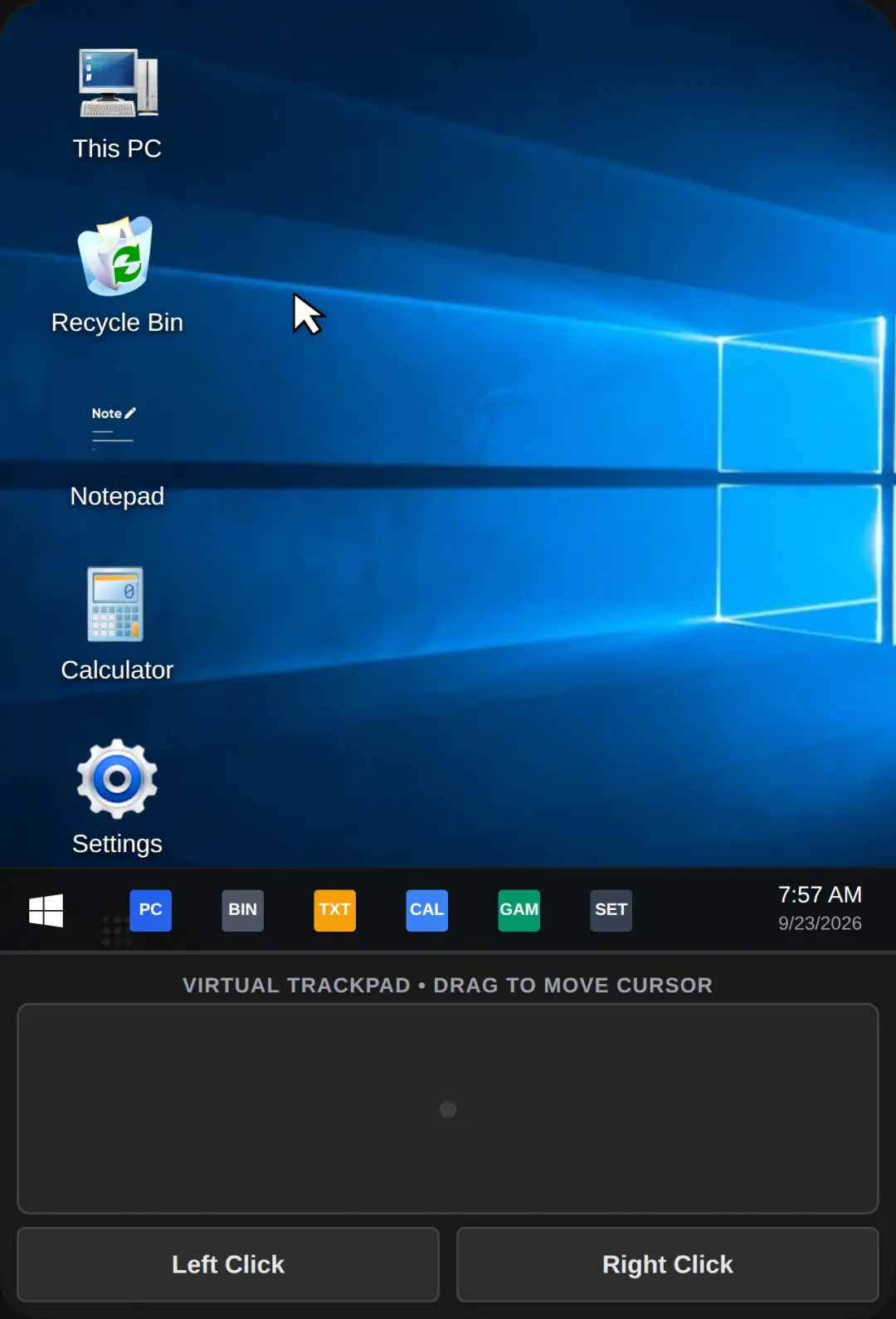This screenshot has height=1319, width=896.
Task: Click the 'Calculator' icon label
Action: tap(117, 669)
